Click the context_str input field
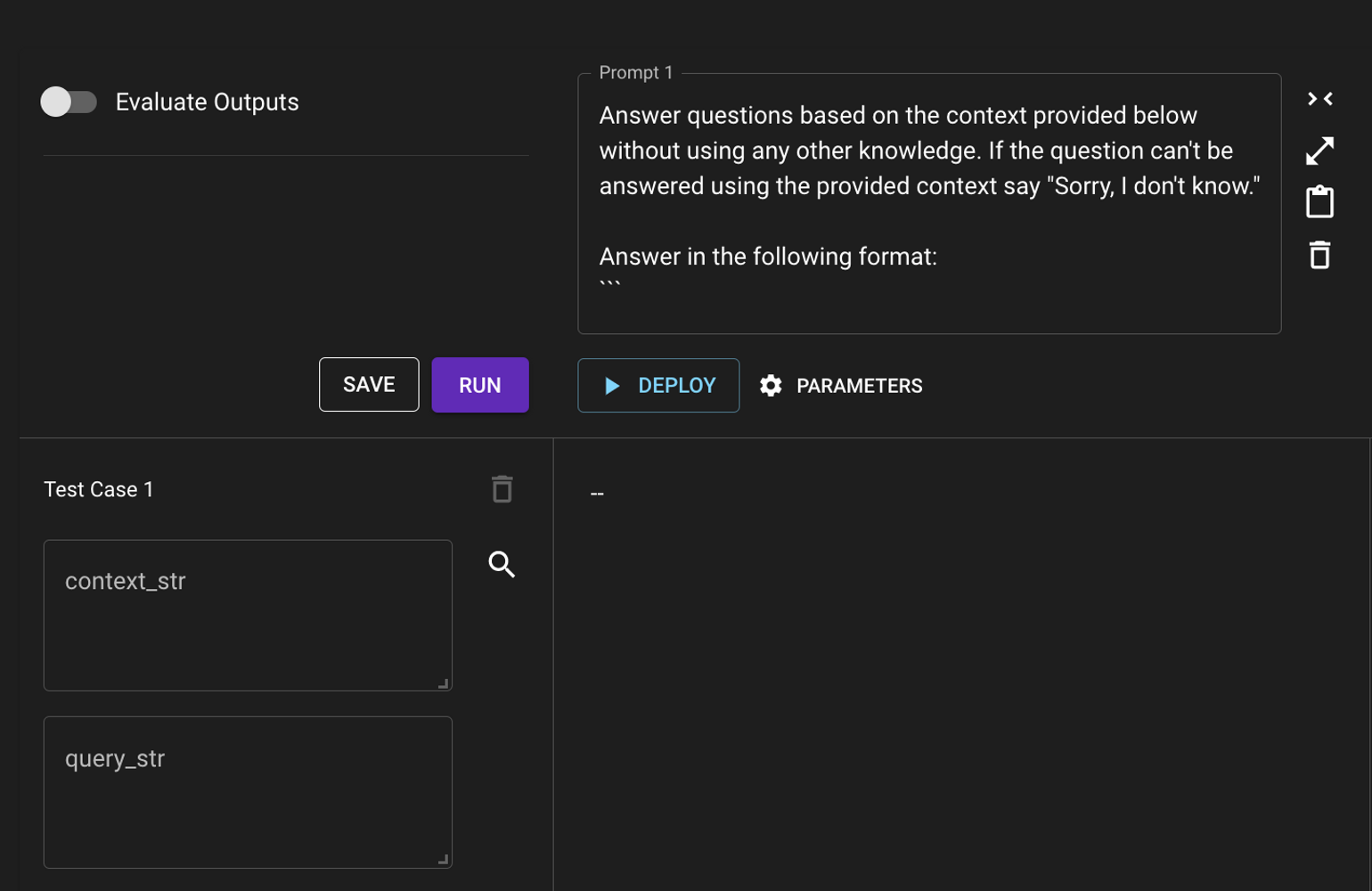 [248, 616]
